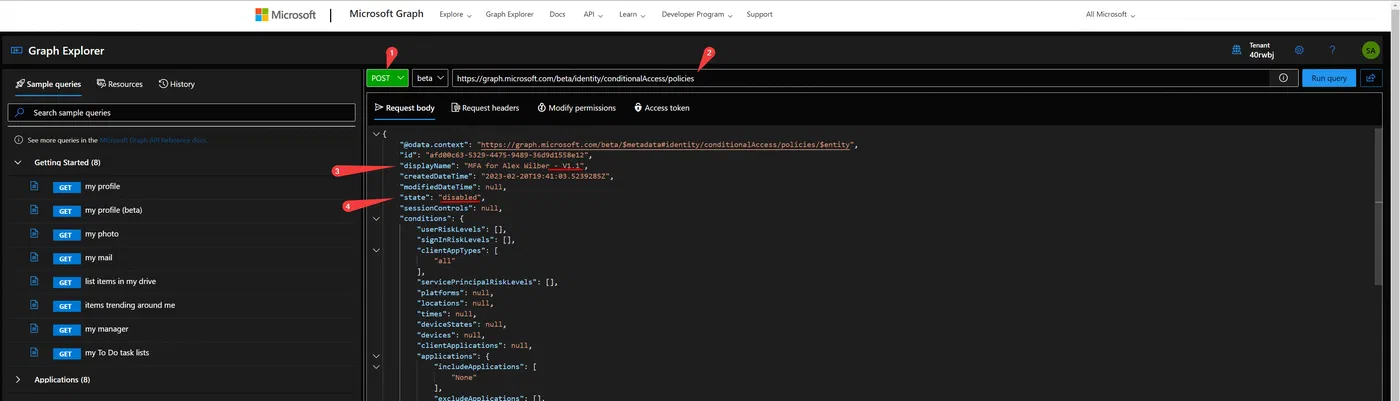
Task: Open the Microsoft Graph API Reference docs link
Action: [x=153, y=140]
